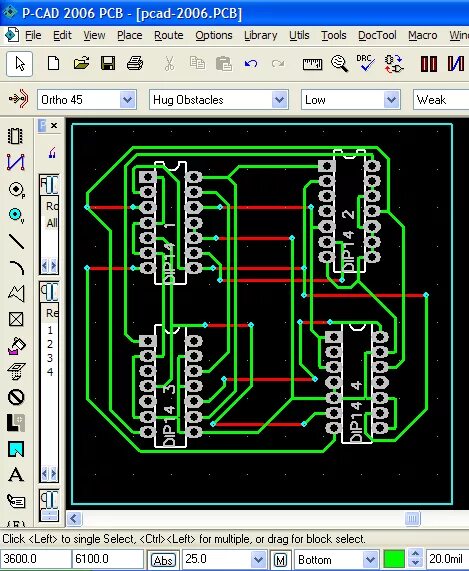Select the Place Connection tool

coord(16,162)
